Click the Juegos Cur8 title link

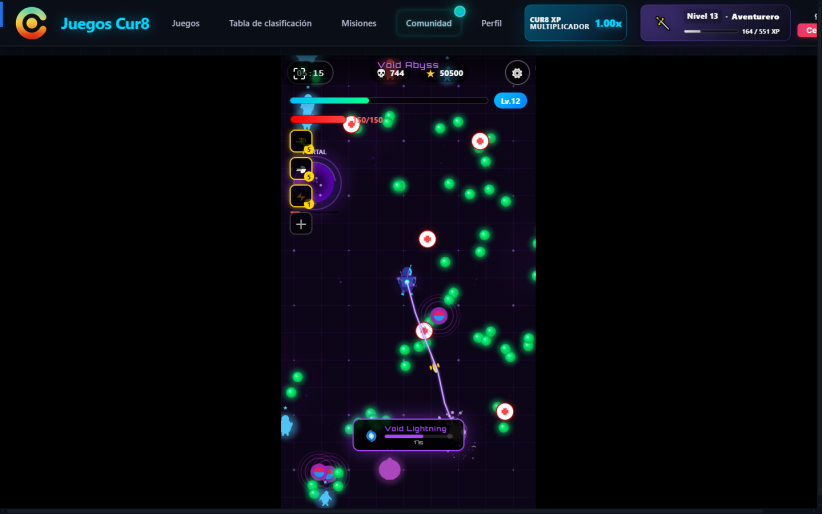tap(105, 24)
